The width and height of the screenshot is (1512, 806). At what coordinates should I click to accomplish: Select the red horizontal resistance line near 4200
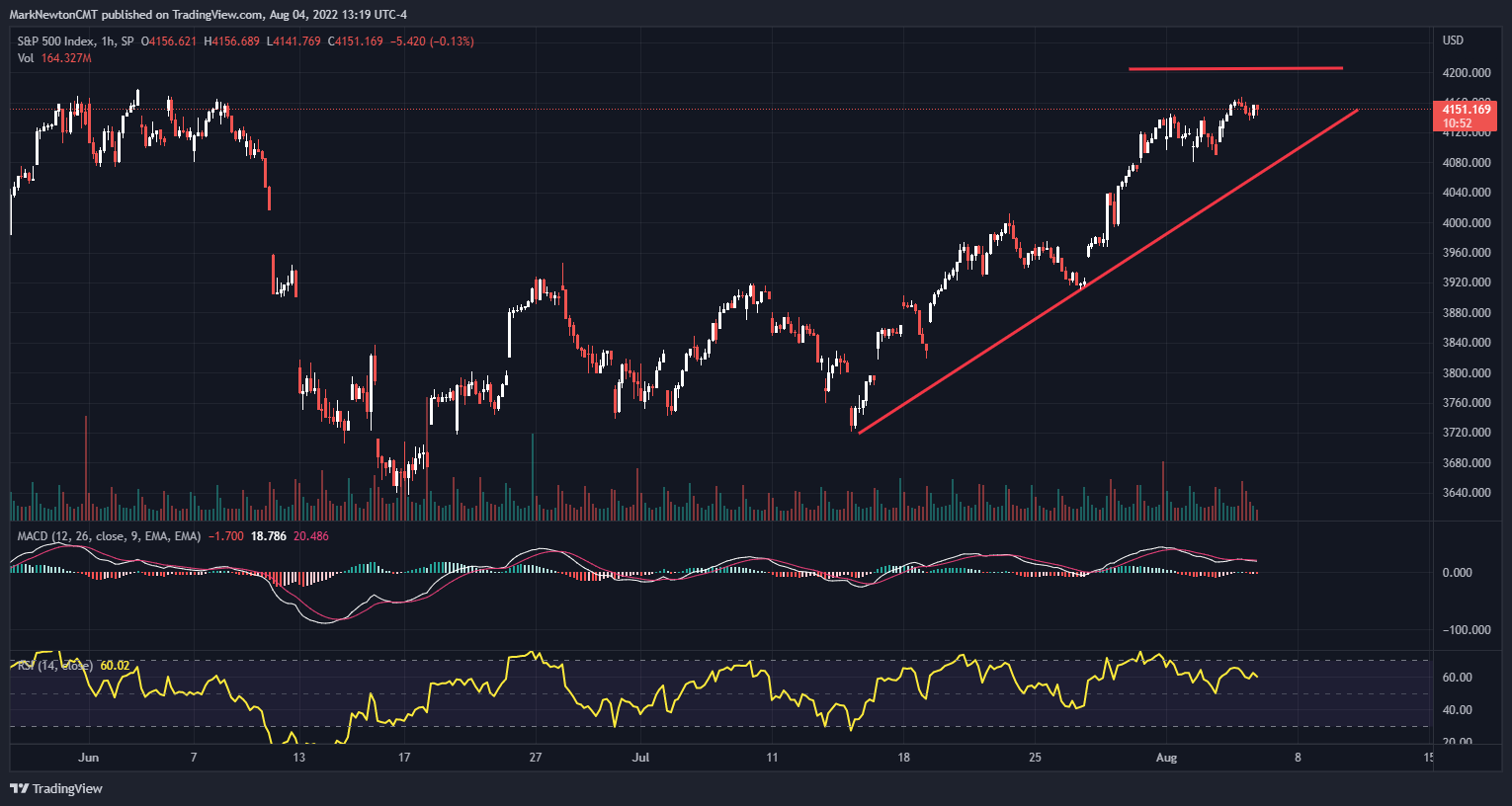coord(1235,69)
